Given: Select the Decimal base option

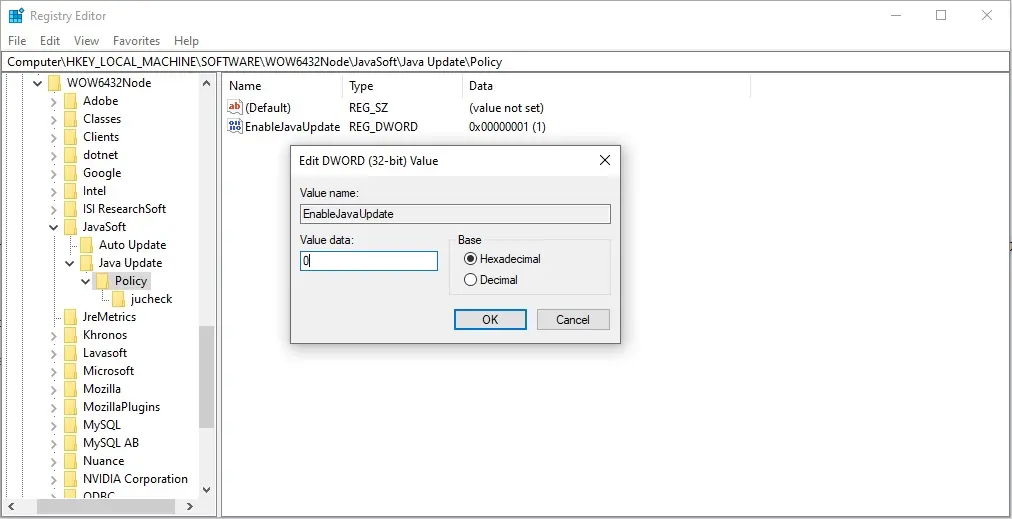Looking at the screenshot, I should (471, 280).
